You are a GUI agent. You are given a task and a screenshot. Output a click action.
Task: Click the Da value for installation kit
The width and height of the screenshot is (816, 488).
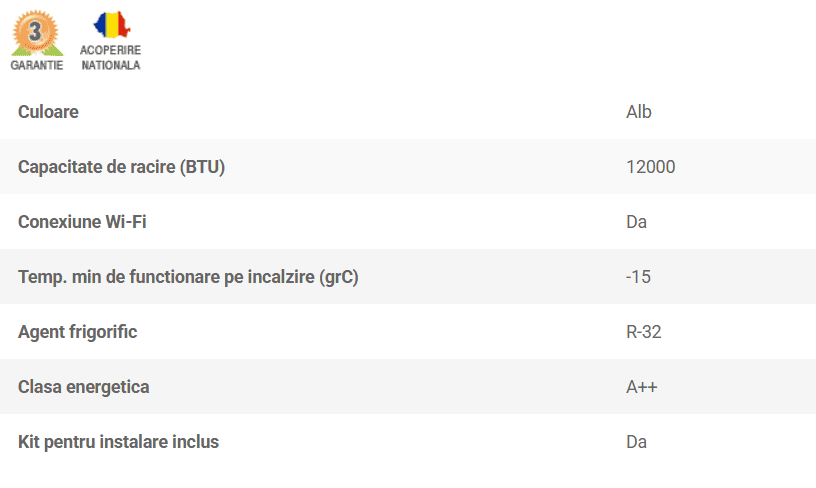636,442
